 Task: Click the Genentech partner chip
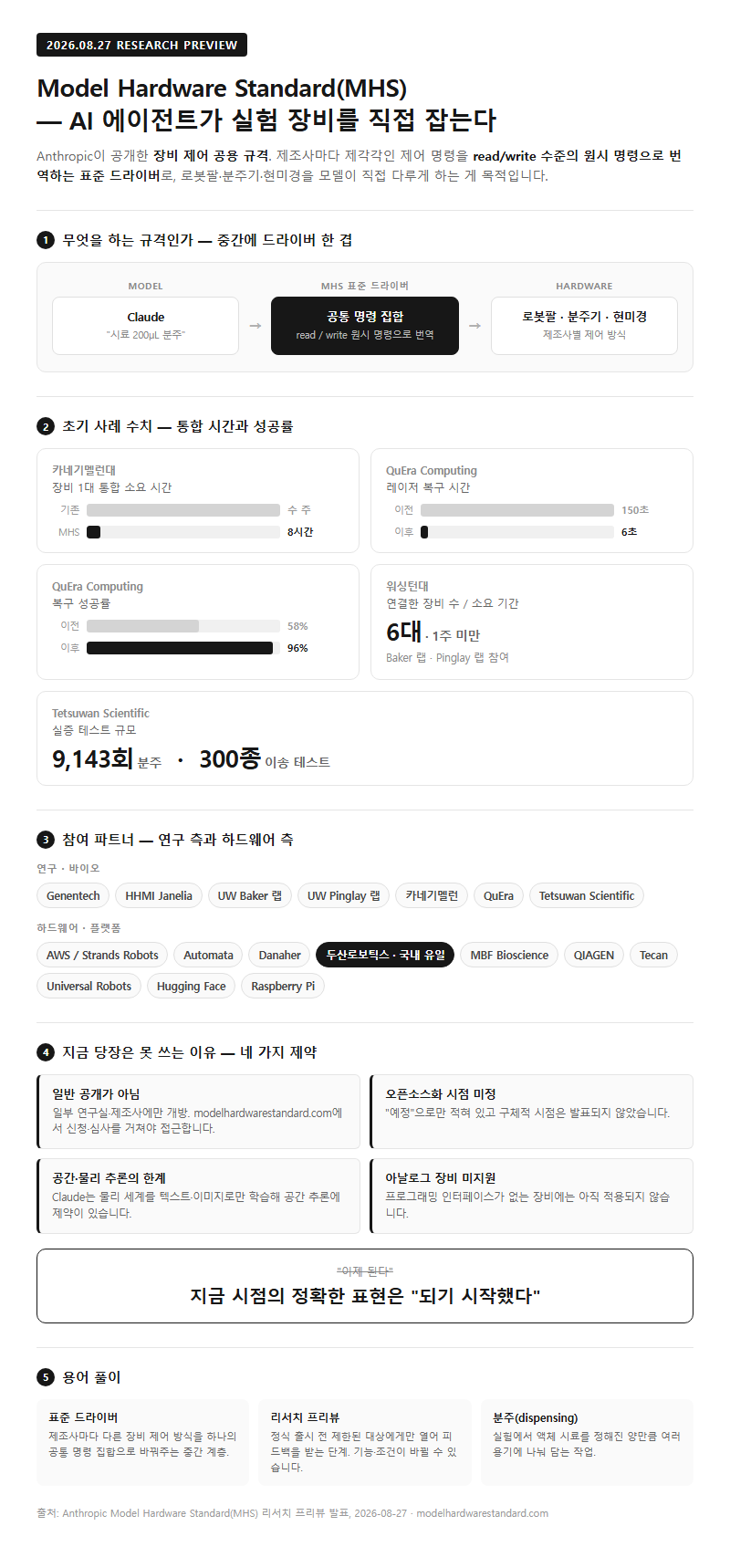[73, 895]
